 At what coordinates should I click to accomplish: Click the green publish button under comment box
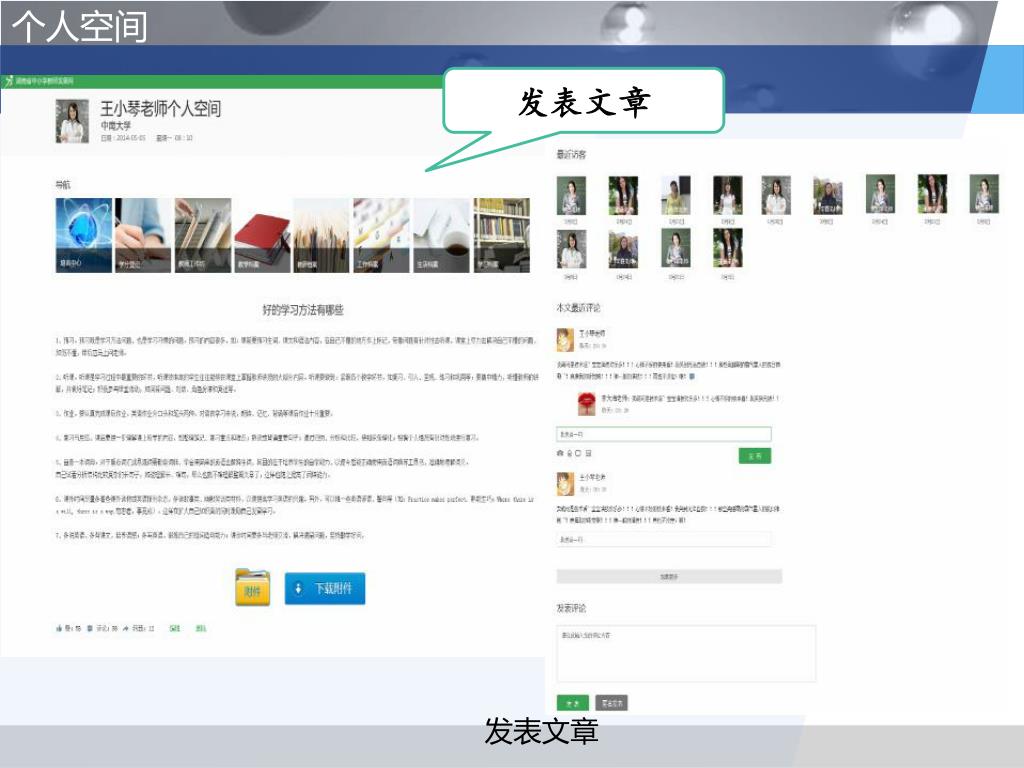[573, 703]
